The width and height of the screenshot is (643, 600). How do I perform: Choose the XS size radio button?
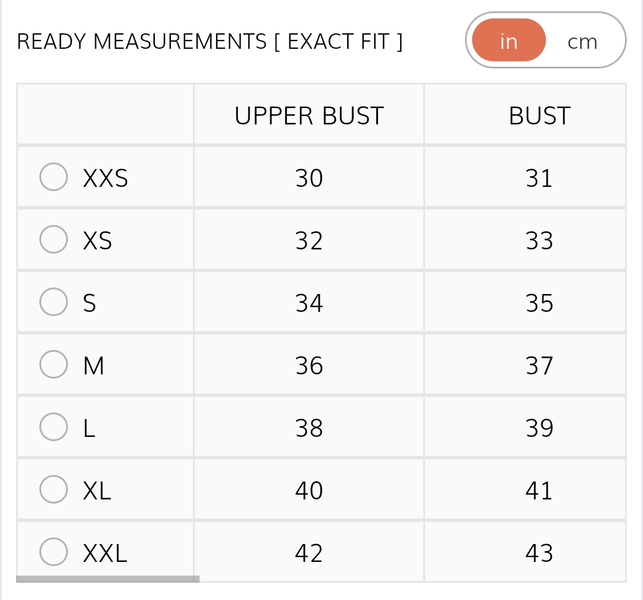53,240
